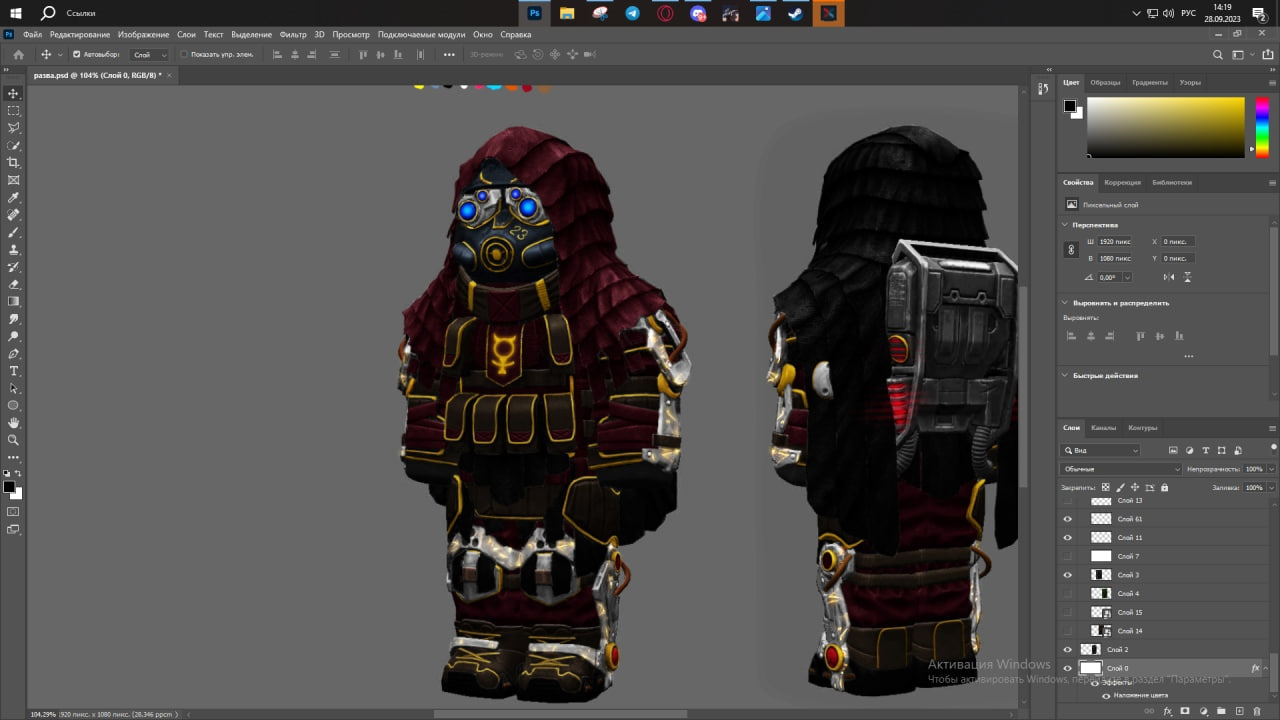
Task: Select the Brush tool
Action: pos(13,232)
